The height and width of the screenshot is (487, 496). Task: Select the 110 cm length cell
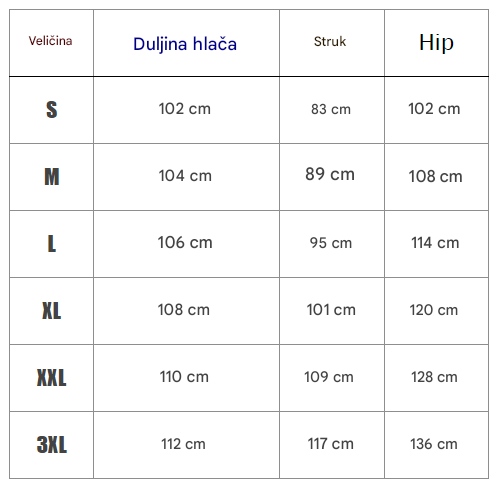184,377
